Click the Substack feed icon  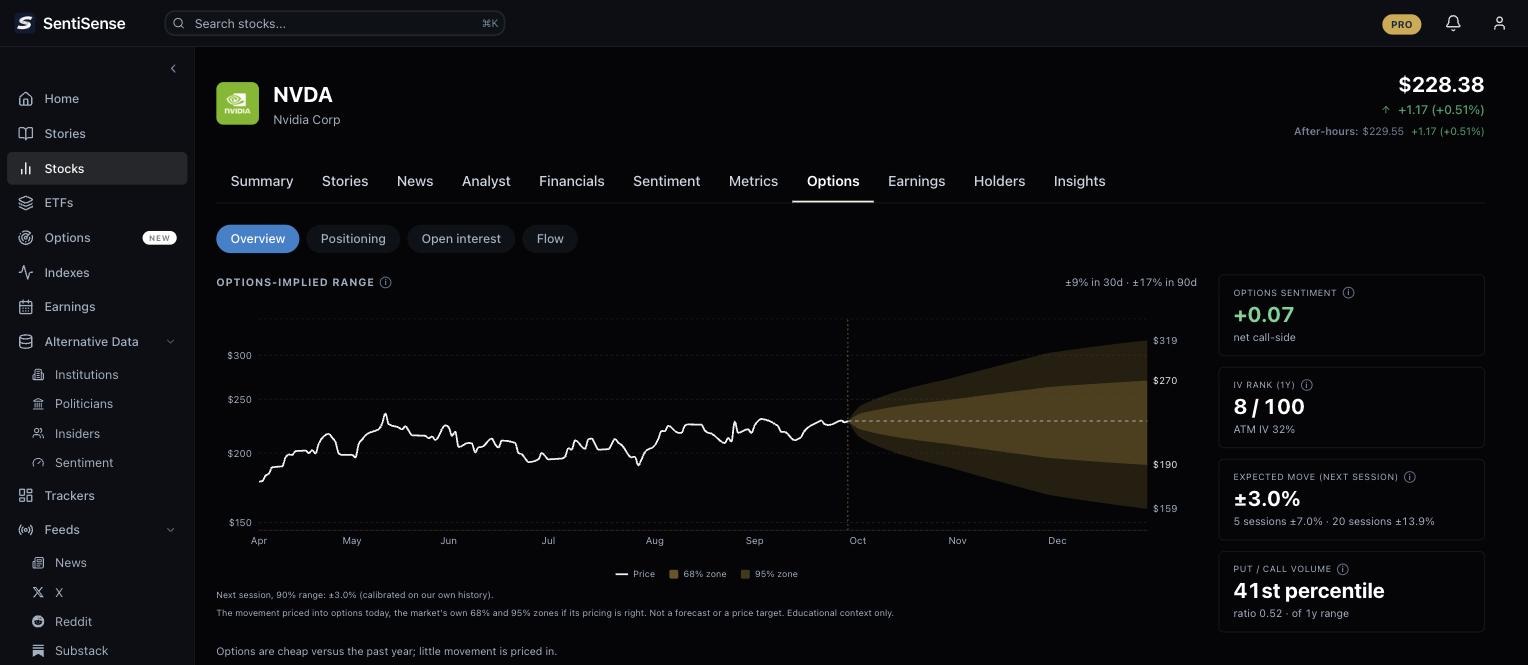(38, 651)
